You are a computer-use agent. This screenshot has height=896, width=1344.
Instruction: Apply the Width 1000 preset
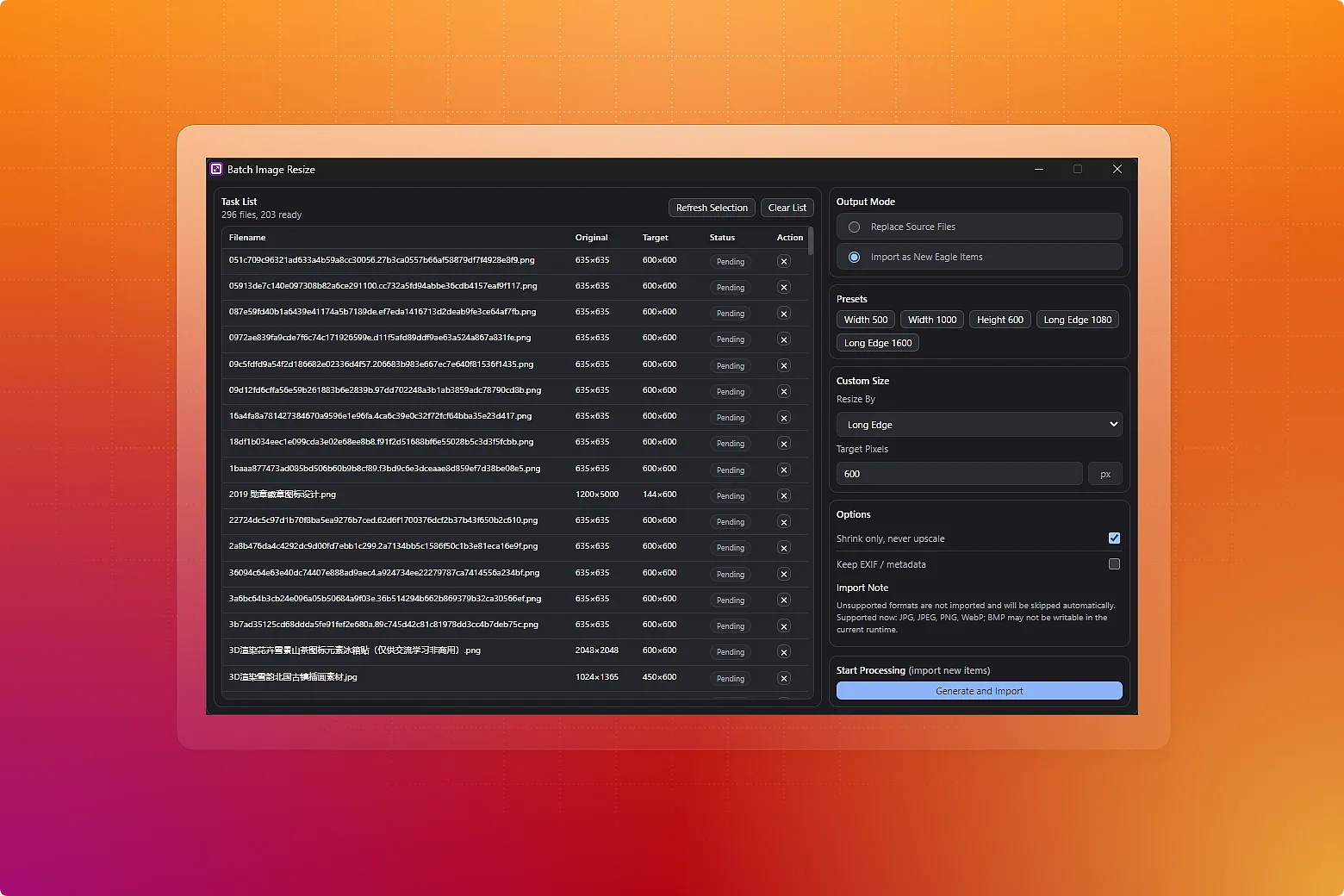click(x=931, y=319)
